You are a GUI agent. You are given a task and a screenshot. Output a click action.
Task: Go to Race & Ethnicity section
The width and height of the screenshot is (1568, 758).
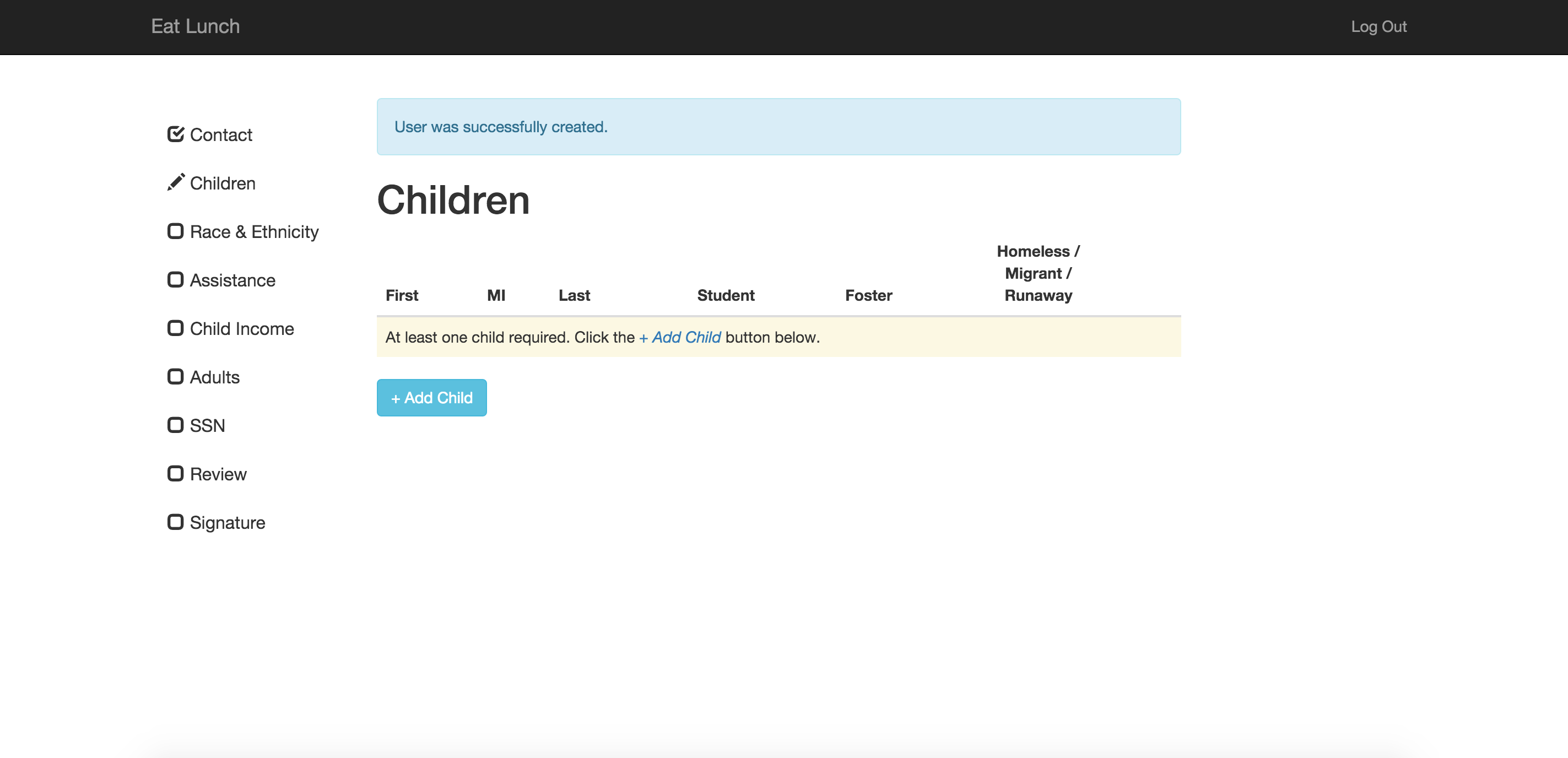tap(254, 232)
